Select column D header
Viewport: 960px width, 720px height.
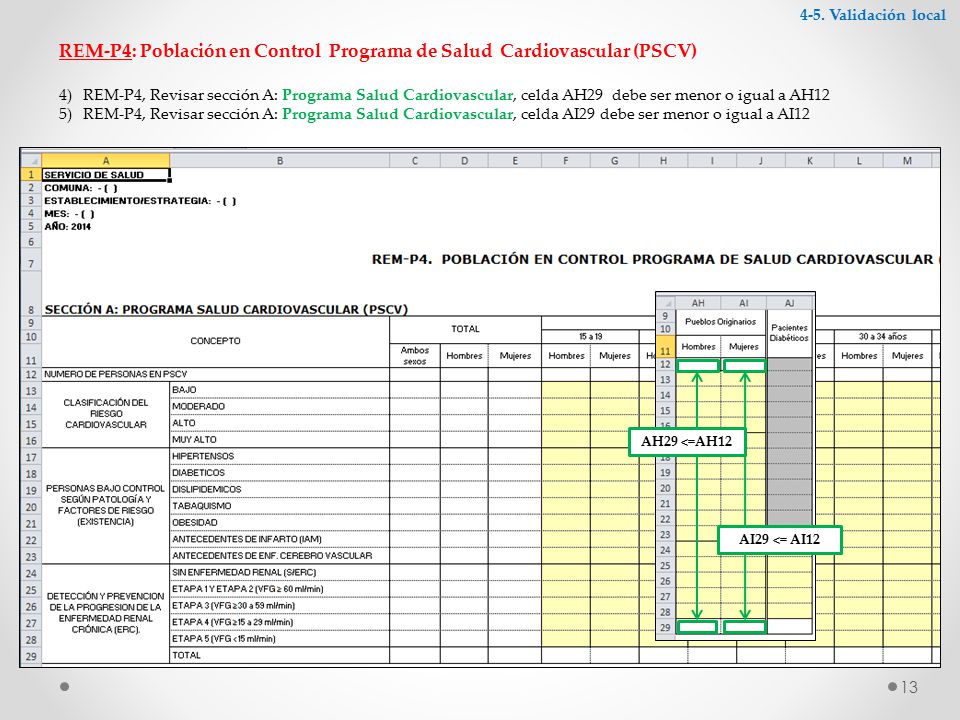coord(464,160)
